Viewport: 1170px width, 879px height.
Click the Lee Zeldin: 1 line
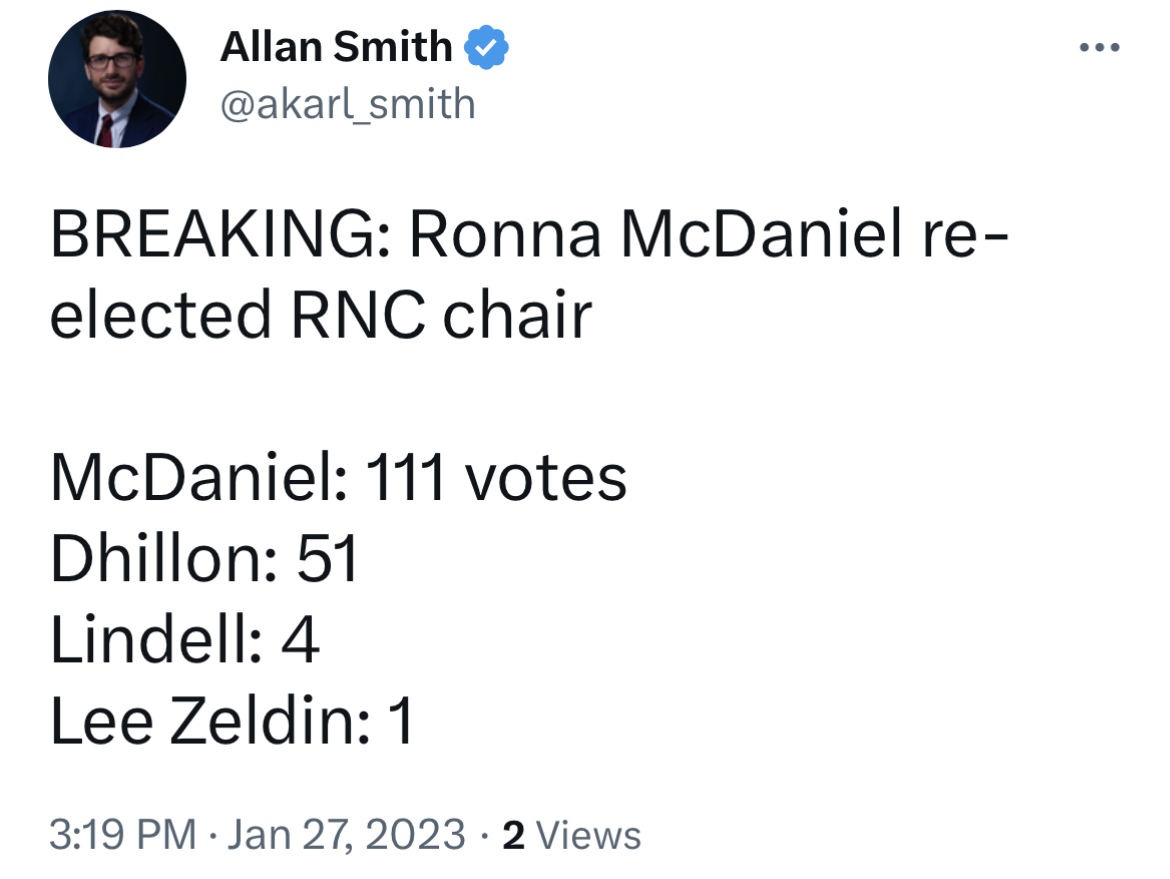(x=231, y=720)
